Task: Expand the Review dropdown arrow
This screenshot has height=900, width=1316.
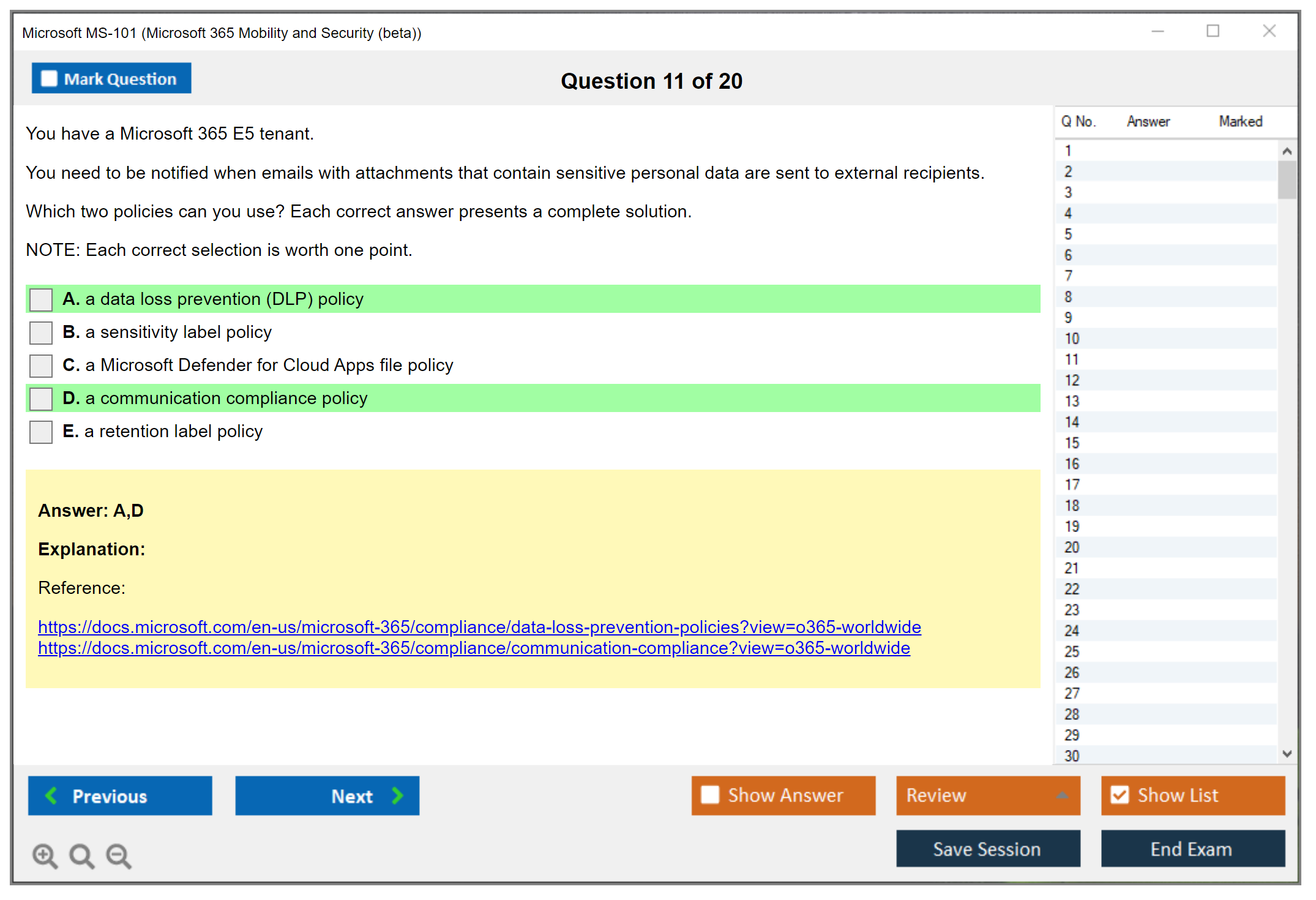Action: point(1062,795)
